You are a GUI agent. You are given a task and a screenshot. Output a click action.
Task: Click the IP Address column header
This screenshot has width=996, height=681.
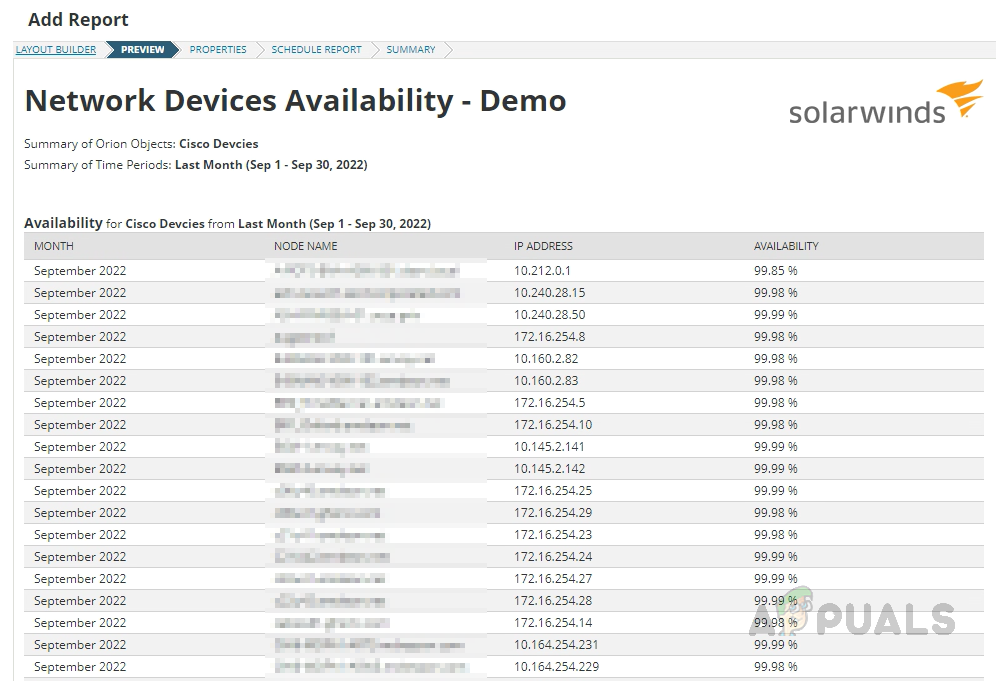(543, 246)
